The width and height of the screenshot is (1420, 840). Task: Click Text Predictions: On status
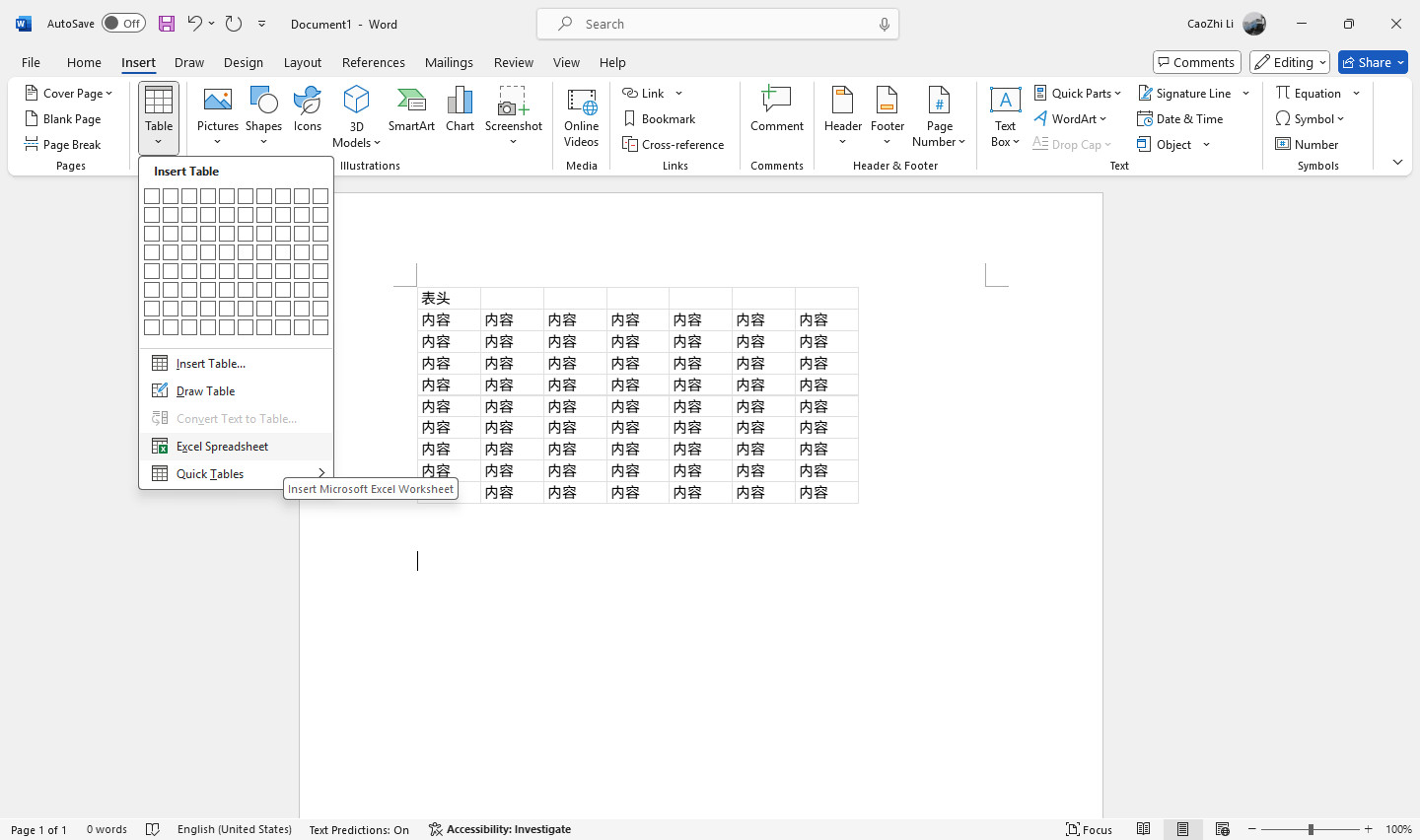pos(359,829)
